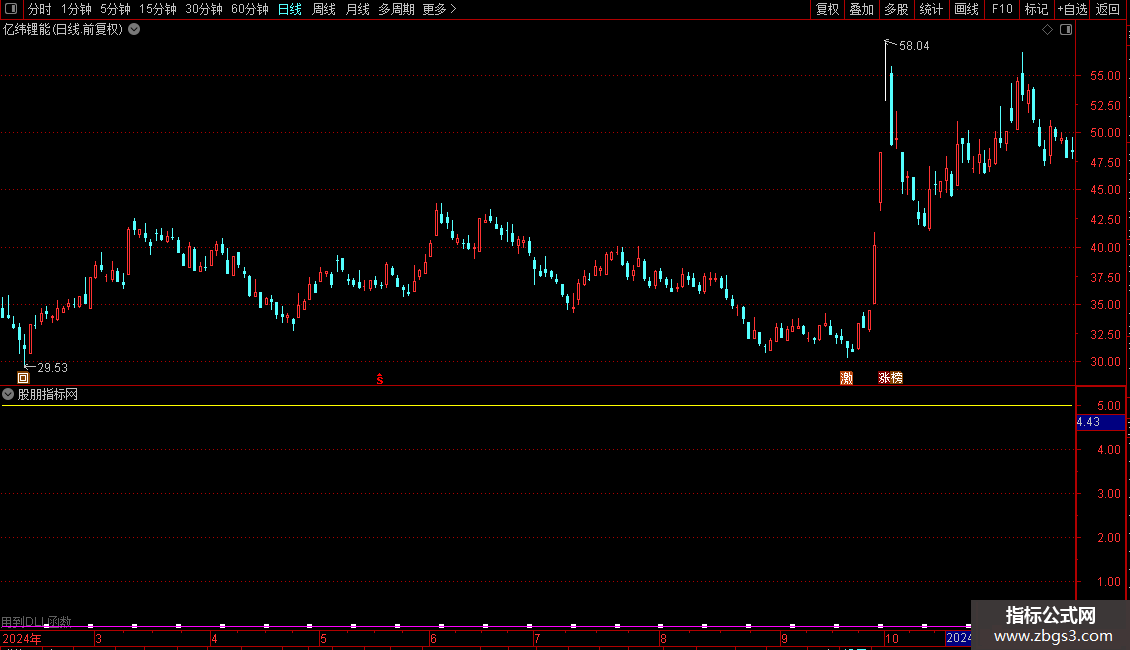Toggle the left sidebar panel icon
The image size is (1130, 650).
point(11,9)
